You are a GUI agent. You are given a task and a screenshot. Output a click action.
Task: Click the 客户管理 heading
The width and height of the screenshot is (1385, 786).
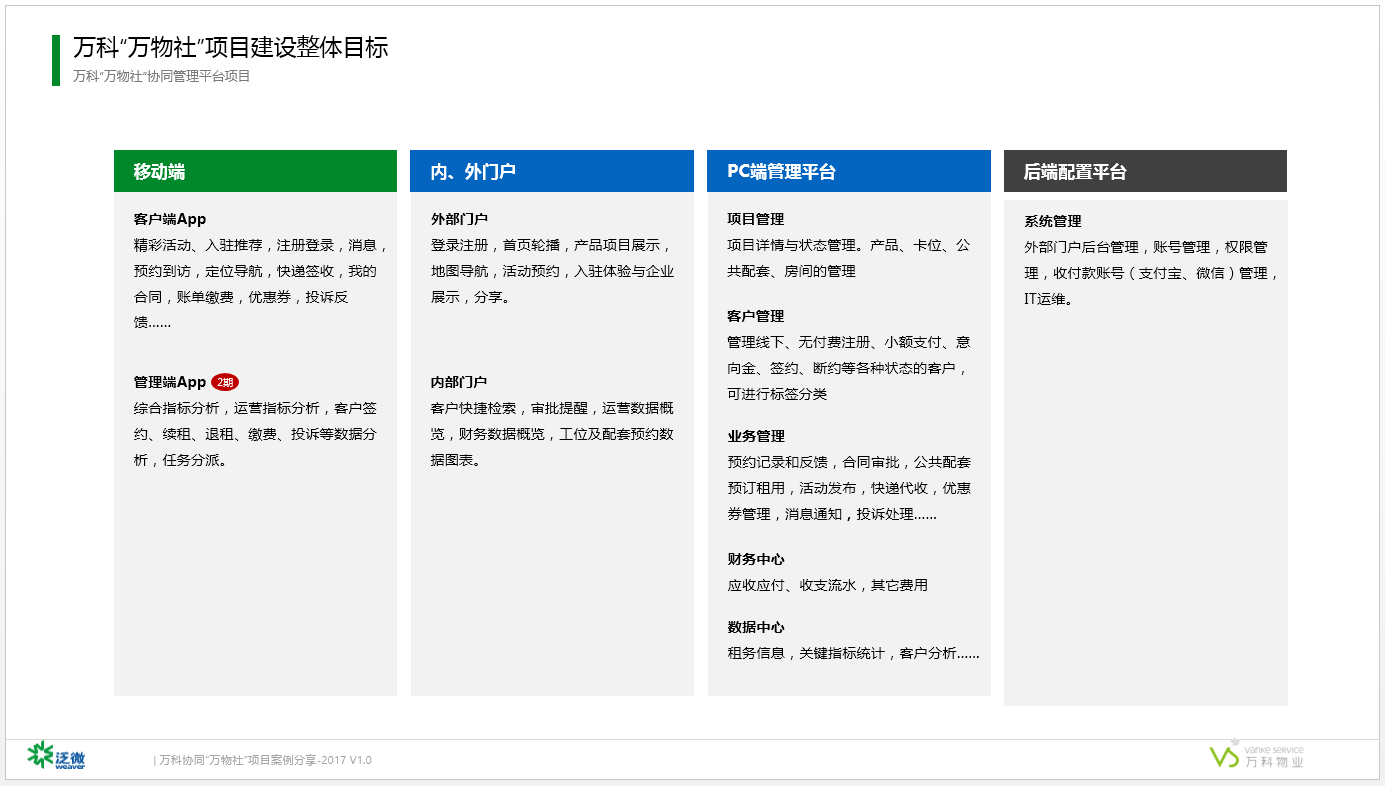click(x=756, y=316)
